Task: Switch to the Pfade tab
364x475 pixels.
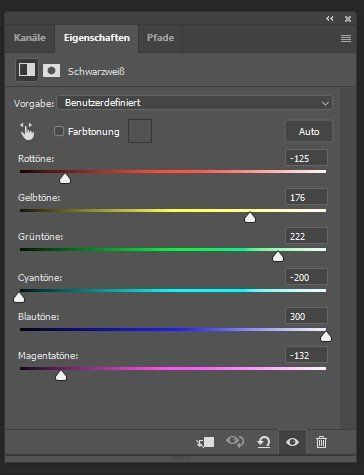Action: click(x=160, y=38)
